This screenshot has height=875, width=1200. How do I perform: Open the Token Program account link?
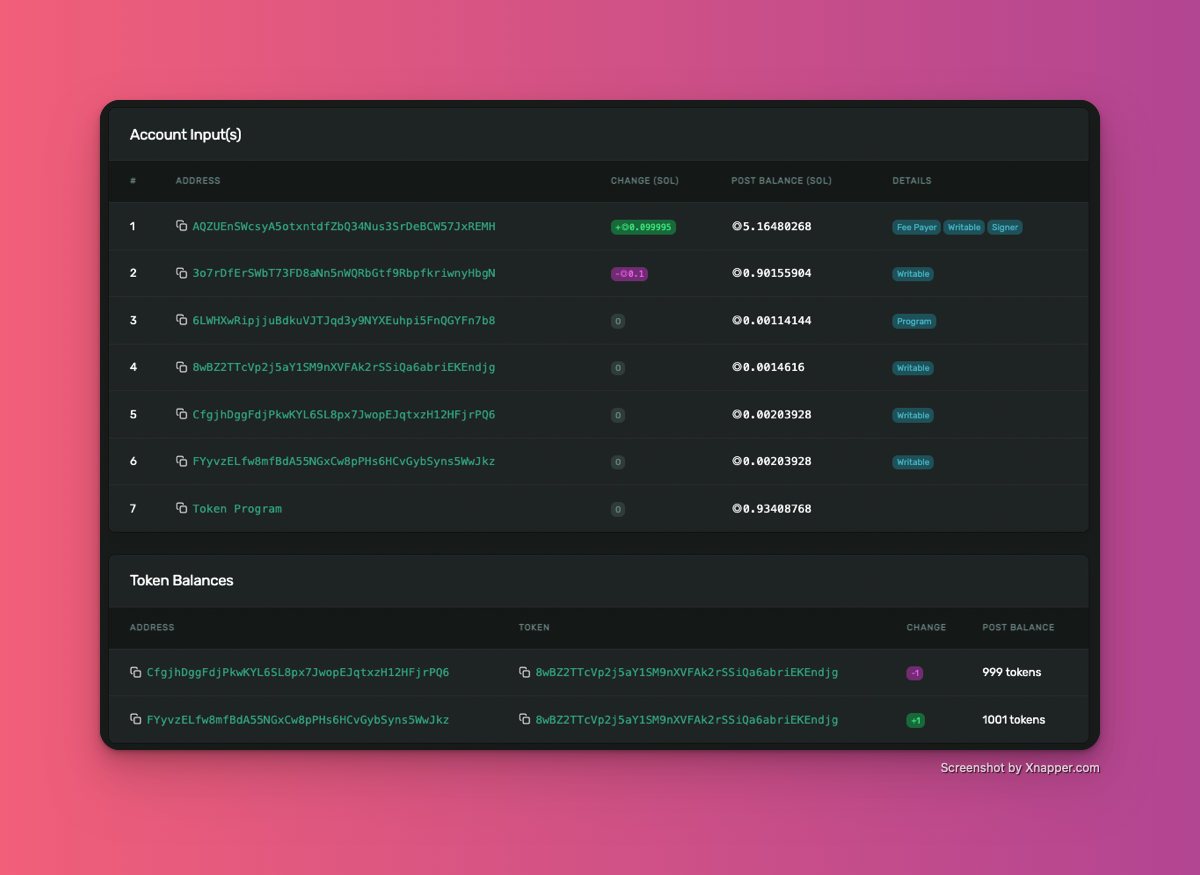click(x=237, y=508)
